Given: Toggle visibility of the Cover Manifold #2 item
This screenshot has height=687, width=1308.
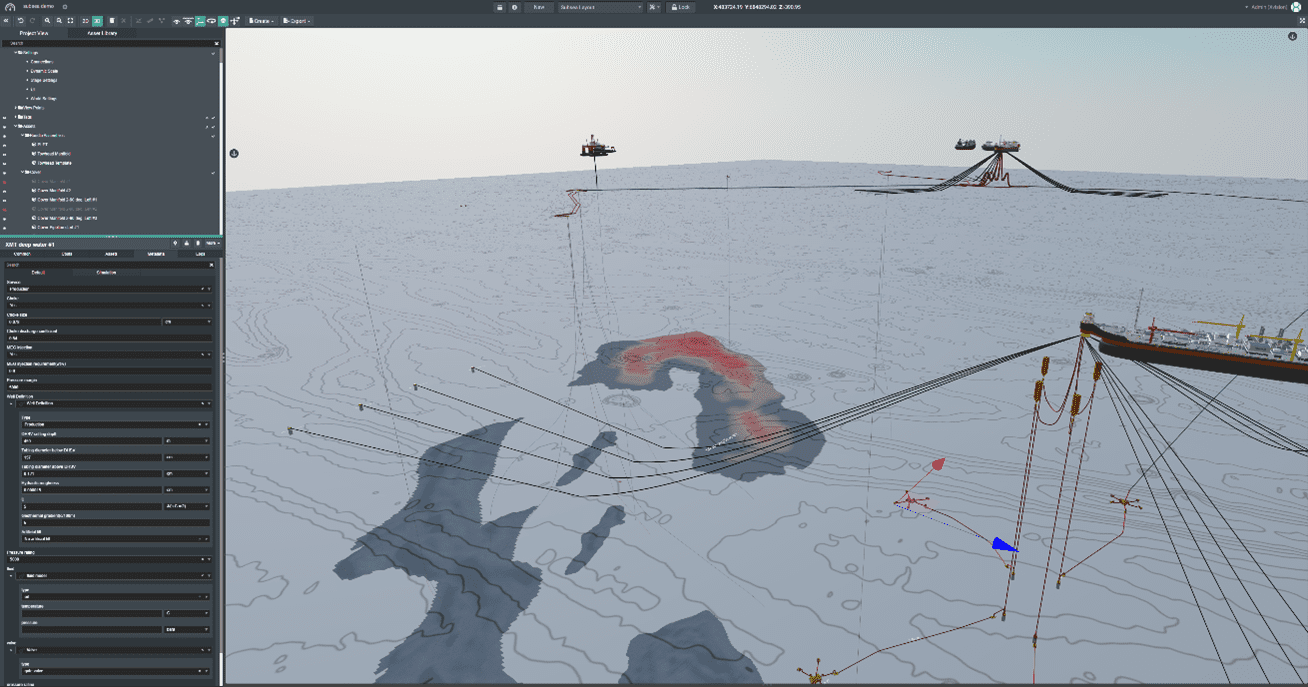Looking at the screenshot, I should 5,191.
